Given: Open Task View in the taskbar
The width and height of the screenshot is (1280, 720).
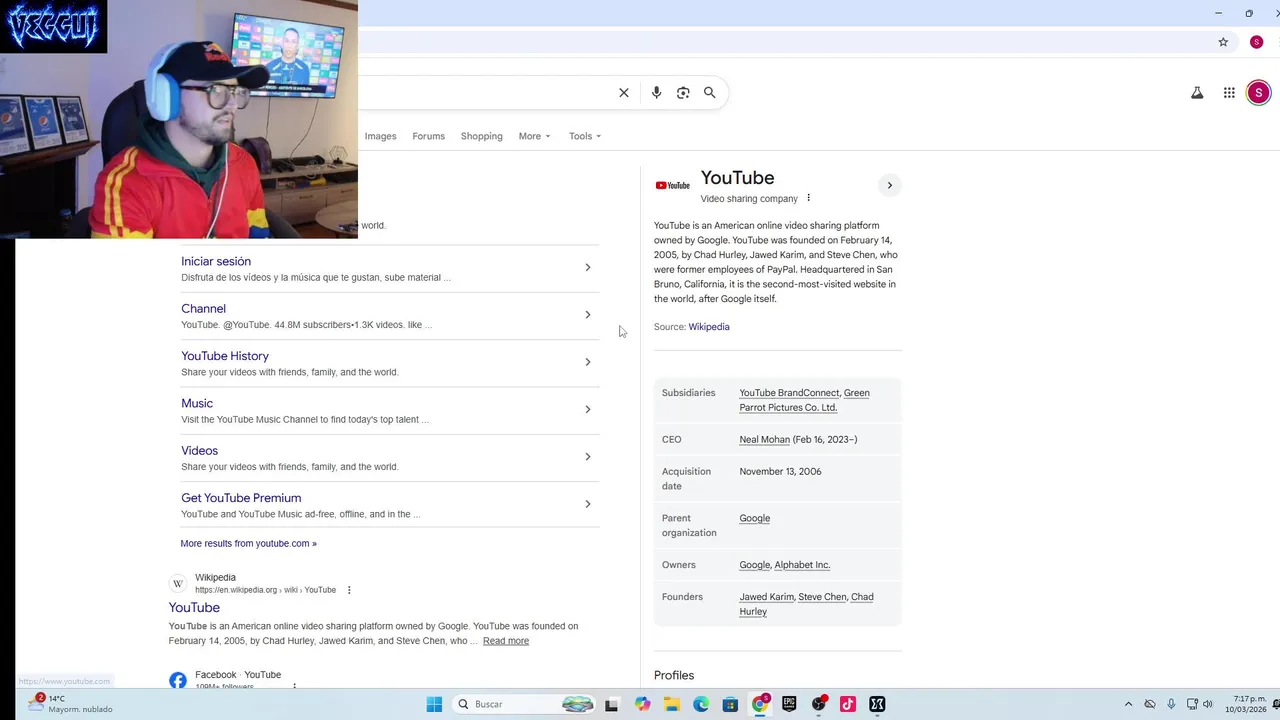Looking at the screenshot, I should (611, 704).
